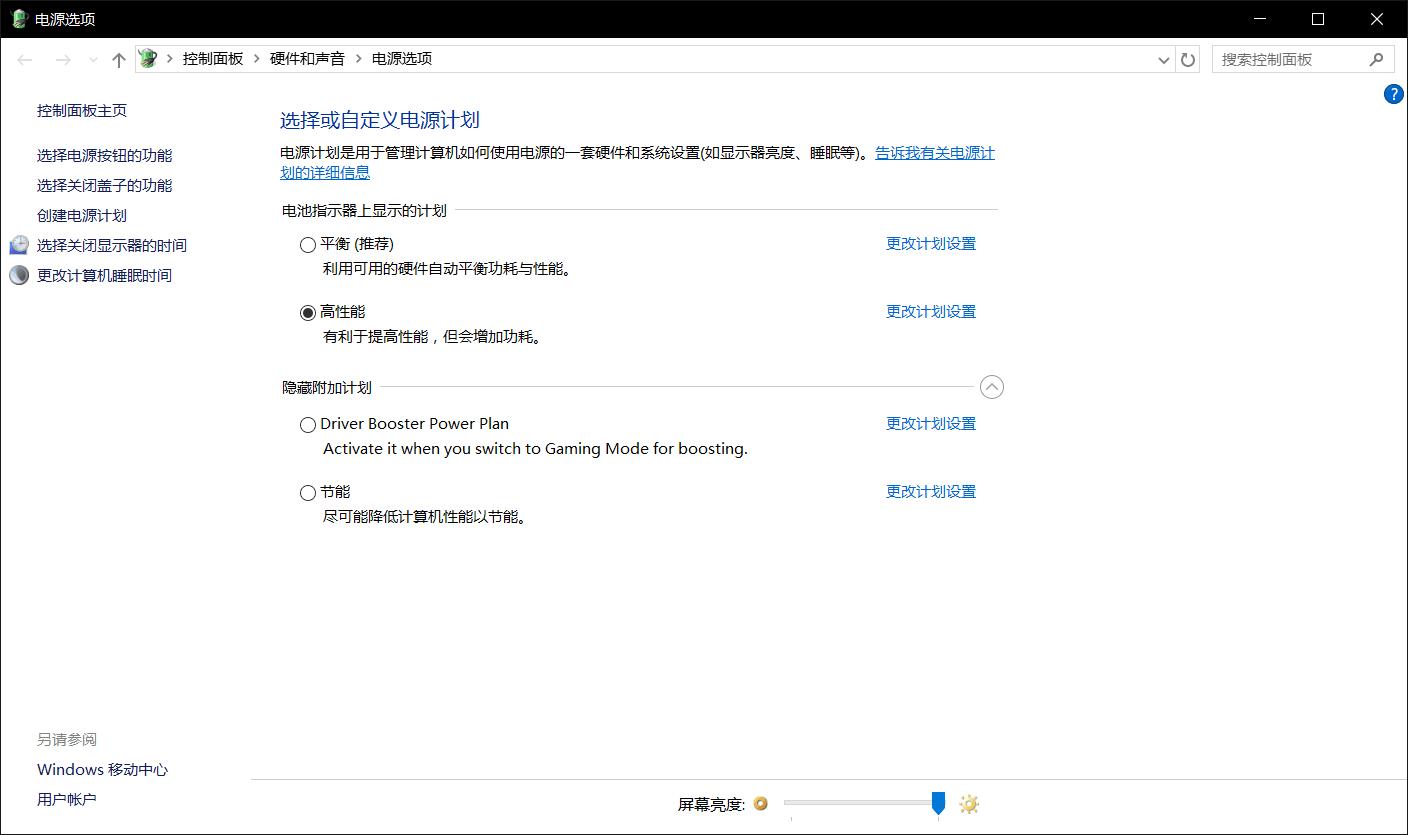
Task: Adjust the 屏幕亮度 slider handle
Action: pyautogui.click(x=938, y=803)
